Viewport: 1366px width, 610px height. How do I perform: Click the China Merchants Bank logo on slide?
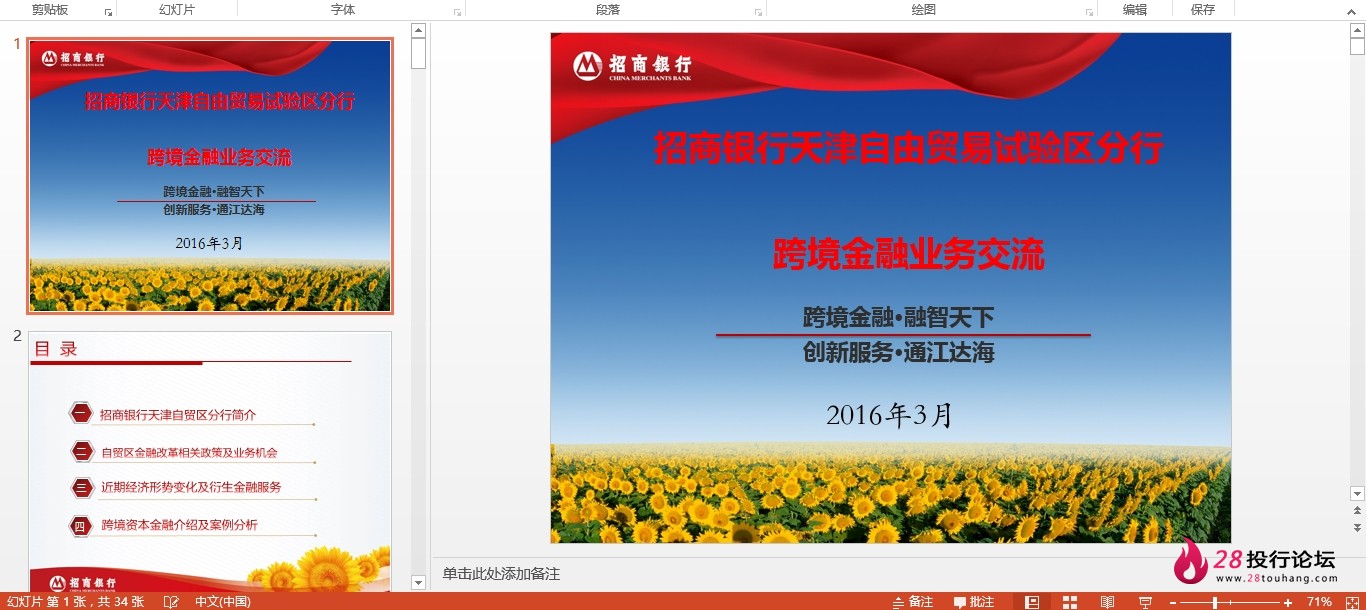[632, 66]
